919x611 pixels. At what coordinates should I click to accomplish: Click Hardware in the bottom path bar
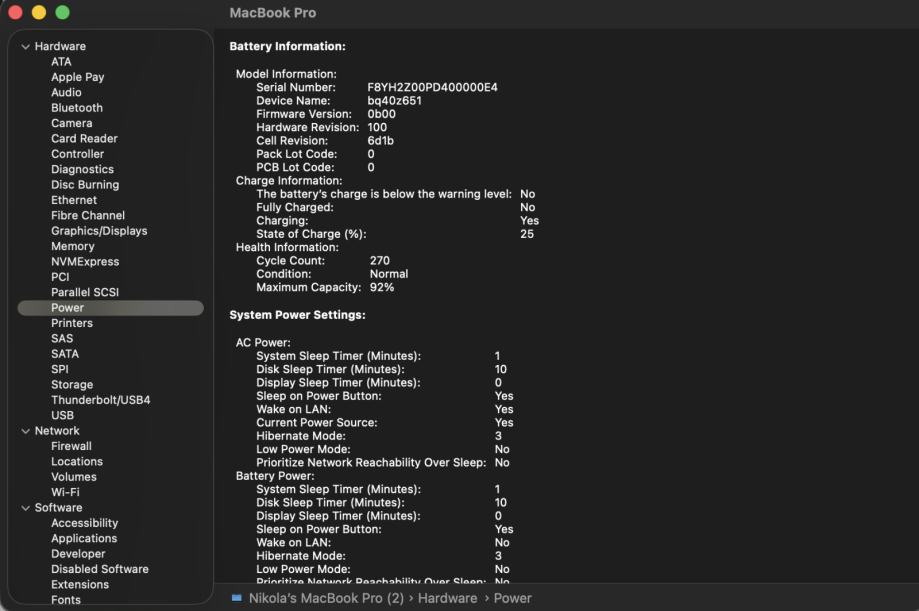click(x=447, y=598)
